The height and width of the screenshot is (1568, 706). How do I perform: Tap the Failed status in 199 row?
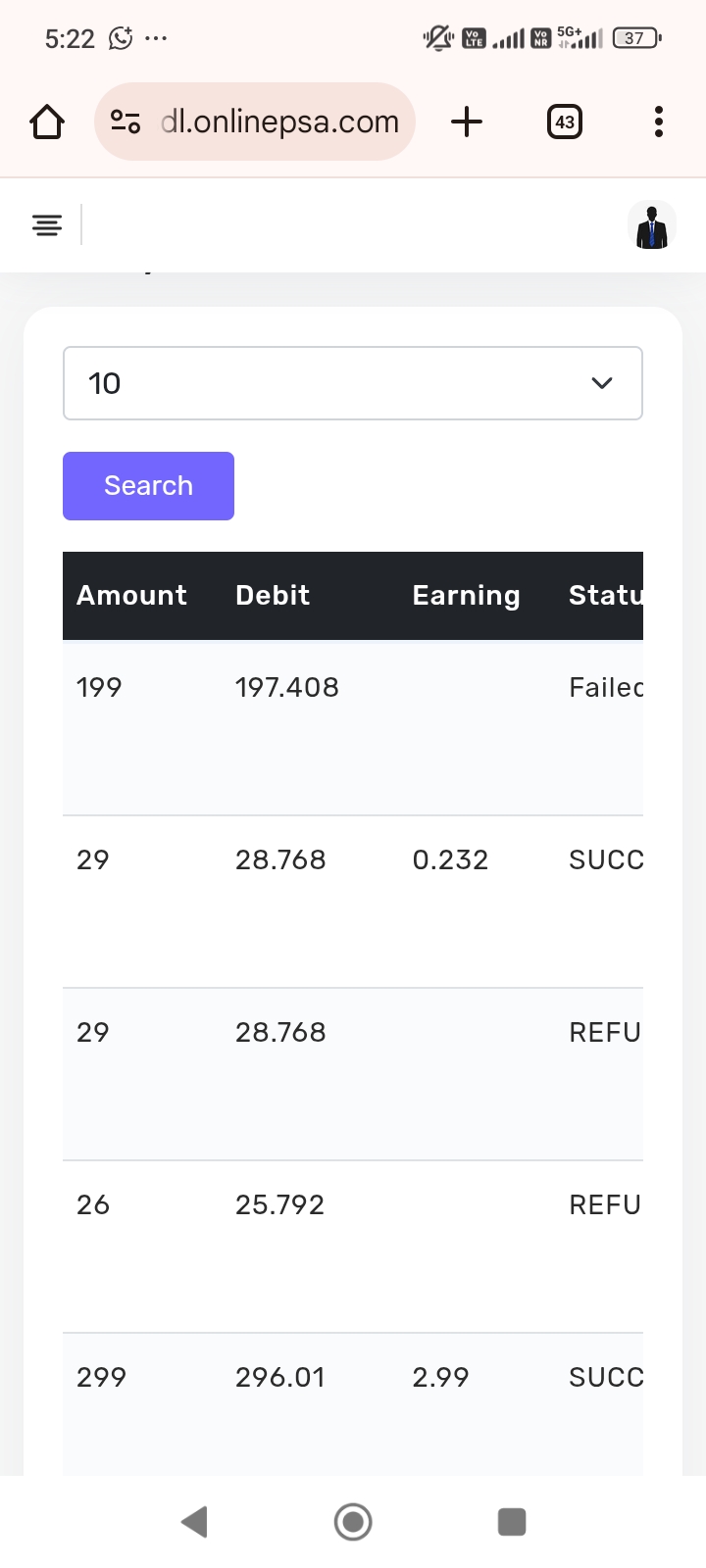605,688
